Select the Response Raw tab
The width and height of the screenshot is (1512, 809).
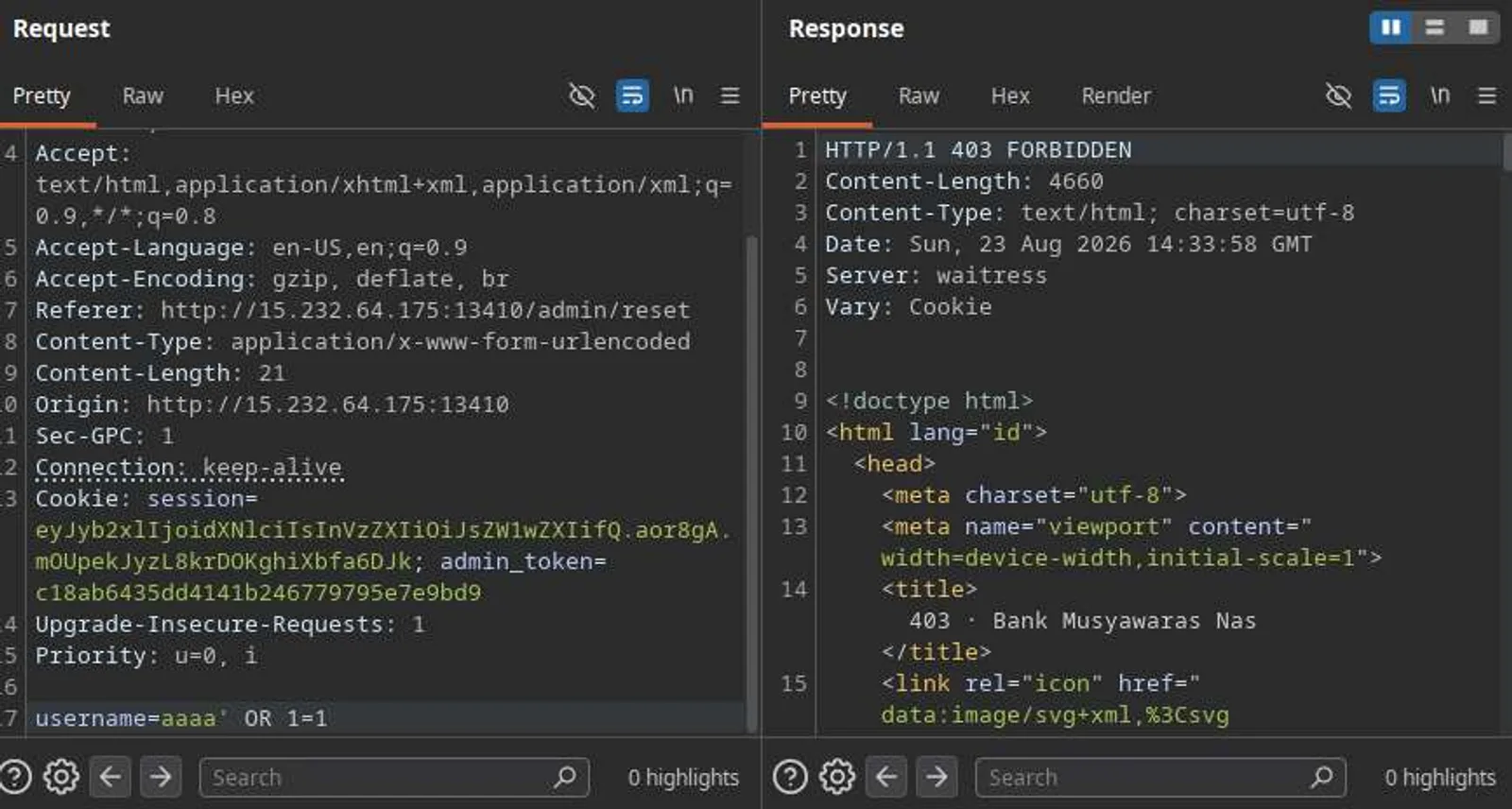(919, 95)
